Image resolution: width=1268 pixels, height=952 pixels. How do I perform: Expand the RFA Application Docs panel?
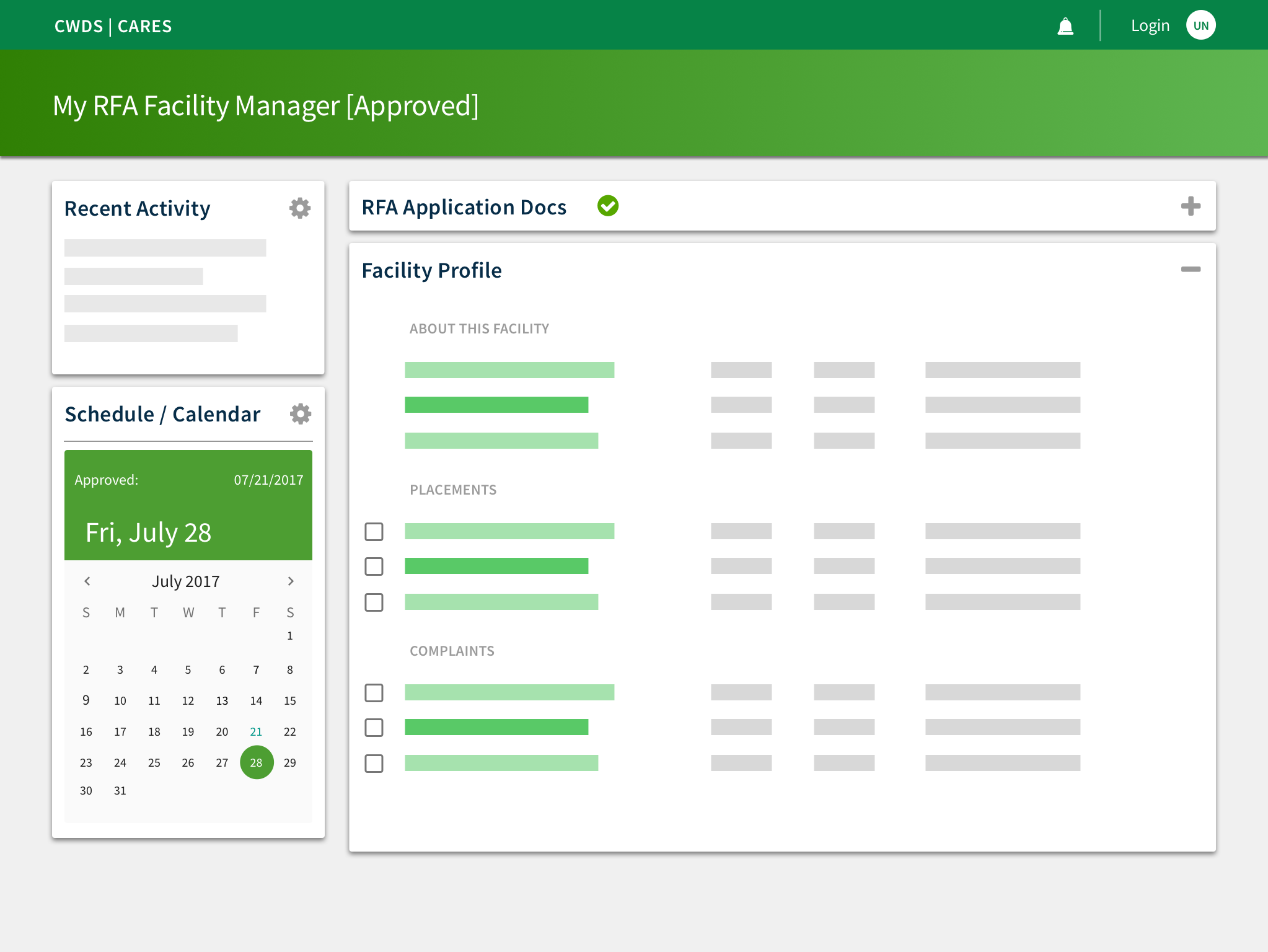[1190, 206]
